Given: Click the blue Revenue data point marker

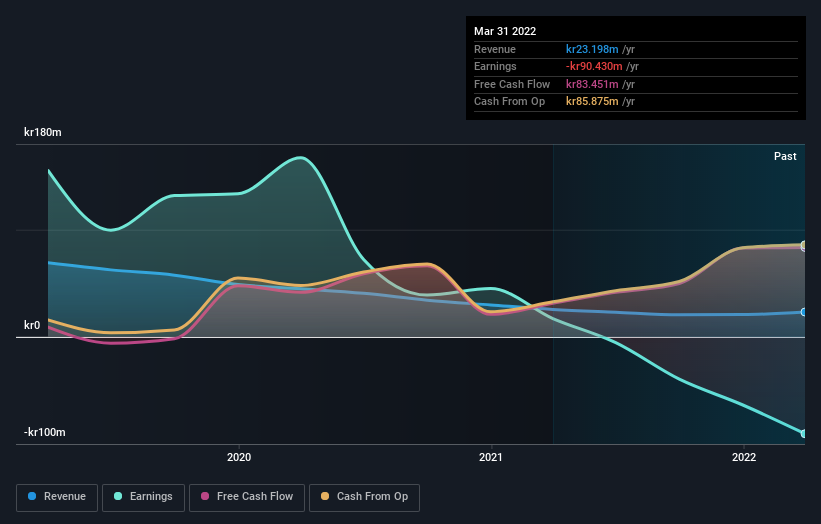Looking at the screenshot, I should click(804, 312).
